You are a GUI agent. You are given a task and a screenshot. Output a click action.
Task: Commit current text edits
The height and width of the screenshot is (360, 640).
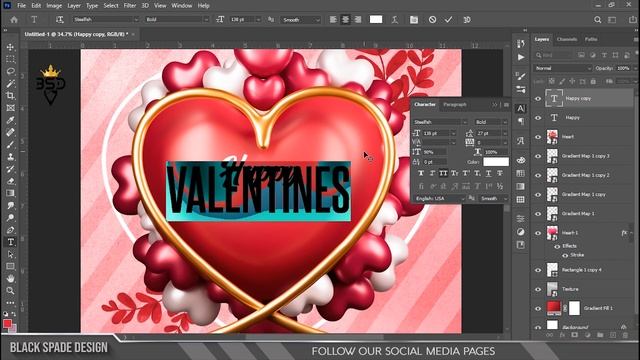[x=449, y=20]
